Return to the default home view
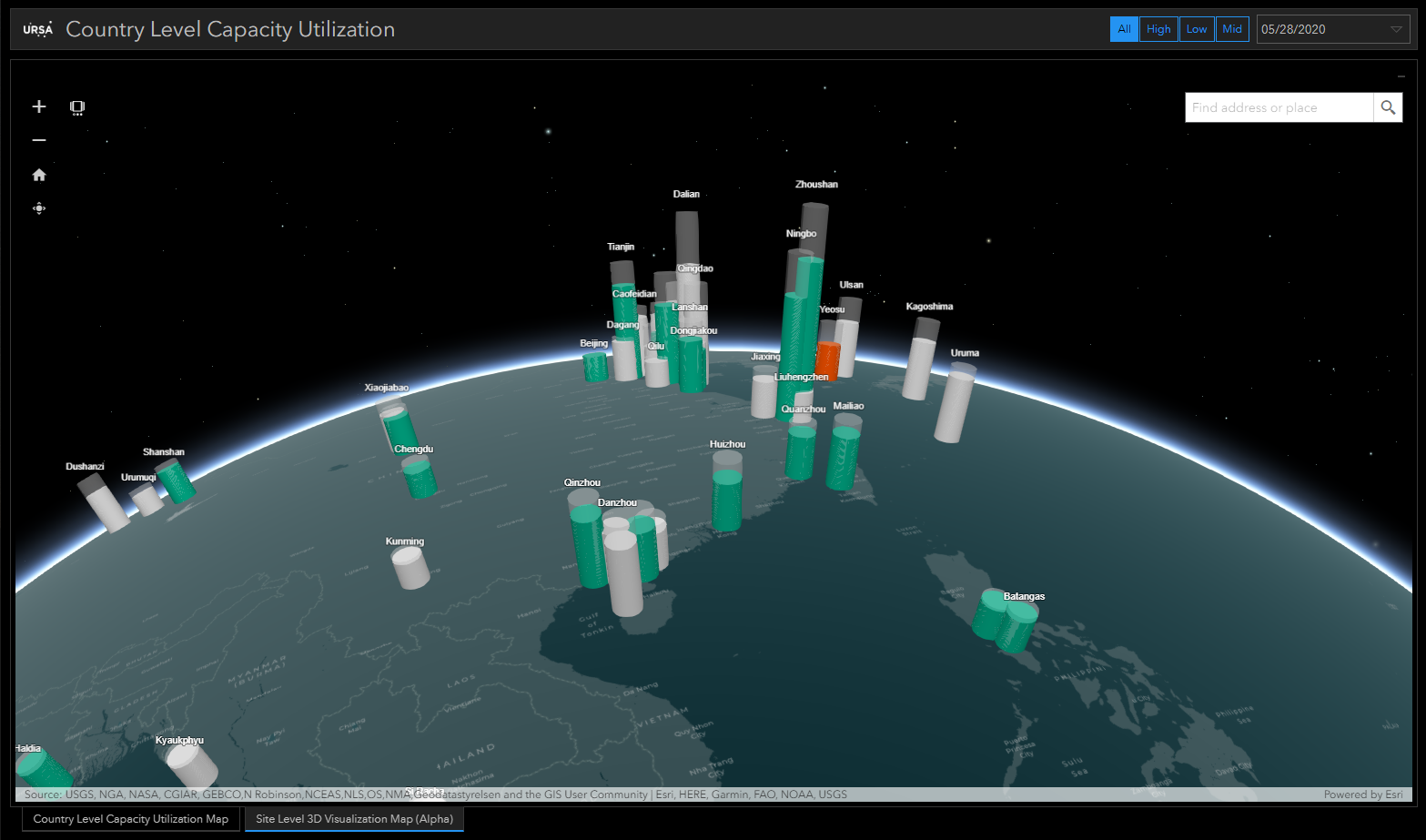Screen dimensions: 1426x840 pyautogui.click(x=39, y=175)
